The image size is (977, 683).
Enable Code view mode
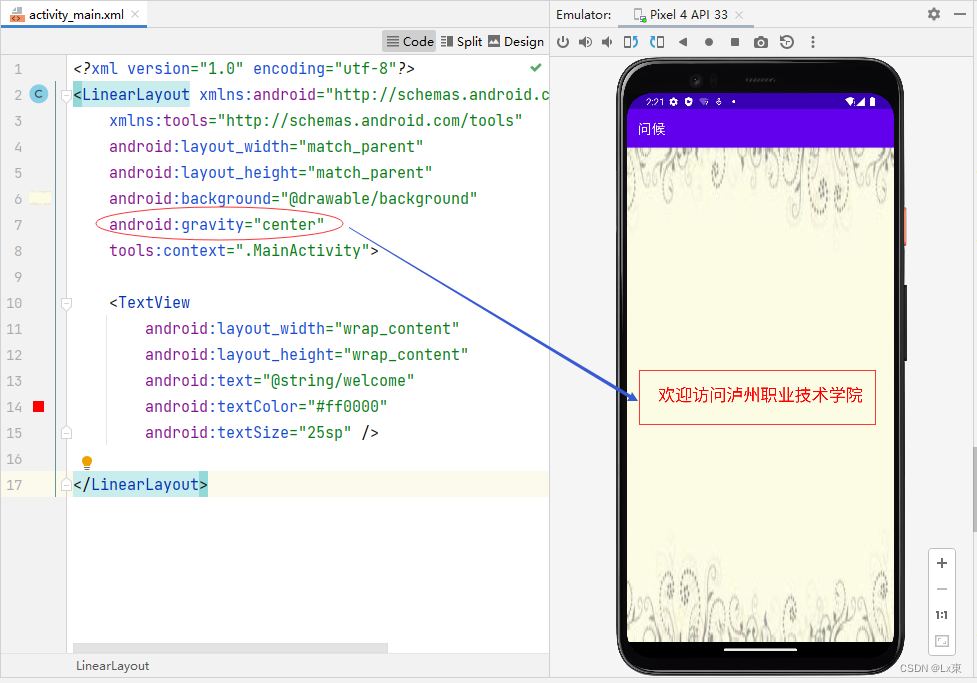tap(409, 41)
